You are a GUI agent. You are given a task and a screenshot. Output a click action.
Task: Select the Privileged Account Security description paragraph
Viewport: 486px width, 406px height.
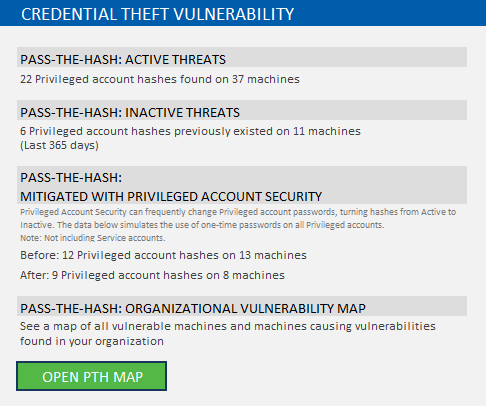click(238, 218)
